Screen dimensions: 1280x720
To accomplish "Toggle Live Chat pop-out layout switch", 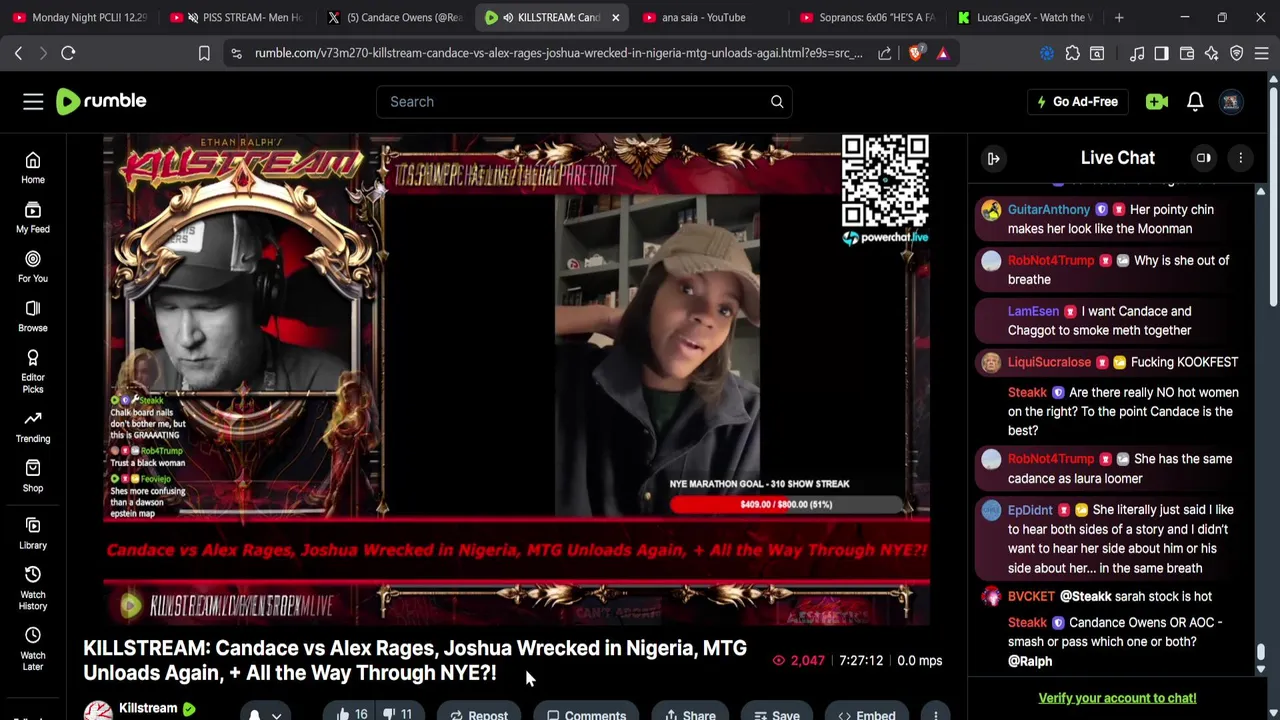I will click(1203, 158).
